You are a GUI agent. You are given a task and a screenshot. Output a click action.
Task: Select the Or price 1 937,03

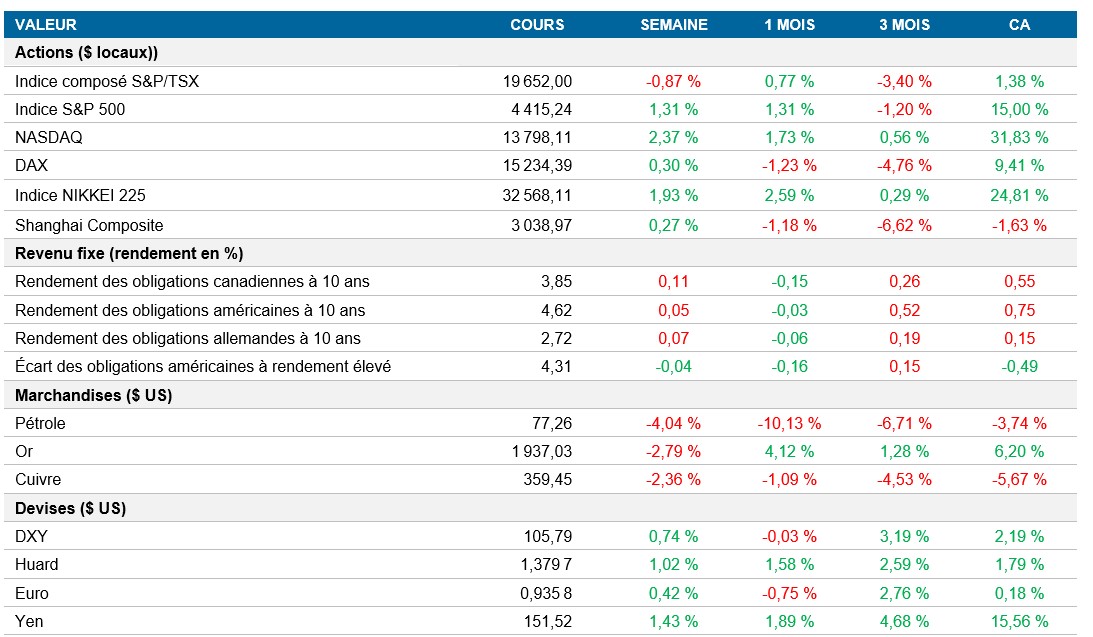pyautogui.click(x=541, y=451)
